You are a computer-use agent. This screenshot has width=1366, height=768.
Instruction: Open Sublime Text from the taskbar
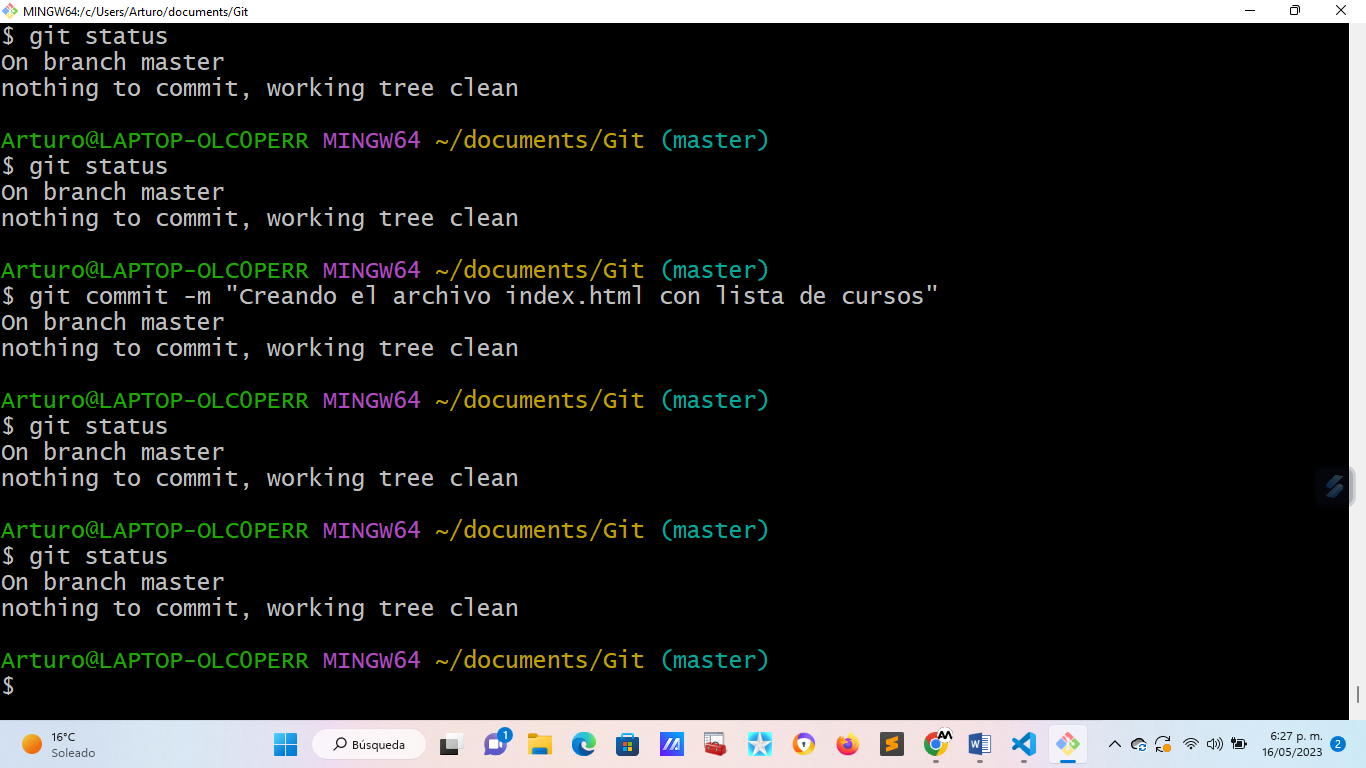pos(892,744)
